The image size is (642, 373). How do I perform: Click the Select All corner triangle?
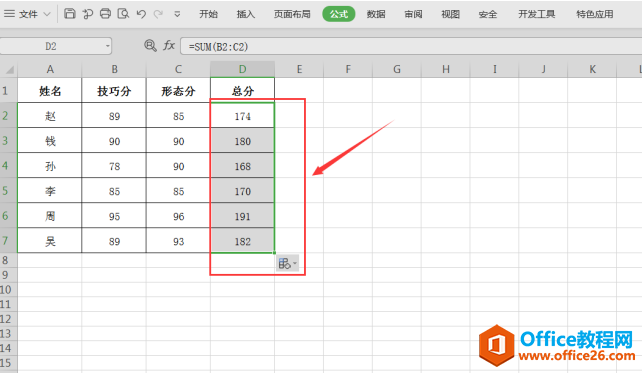pos(9,69)
